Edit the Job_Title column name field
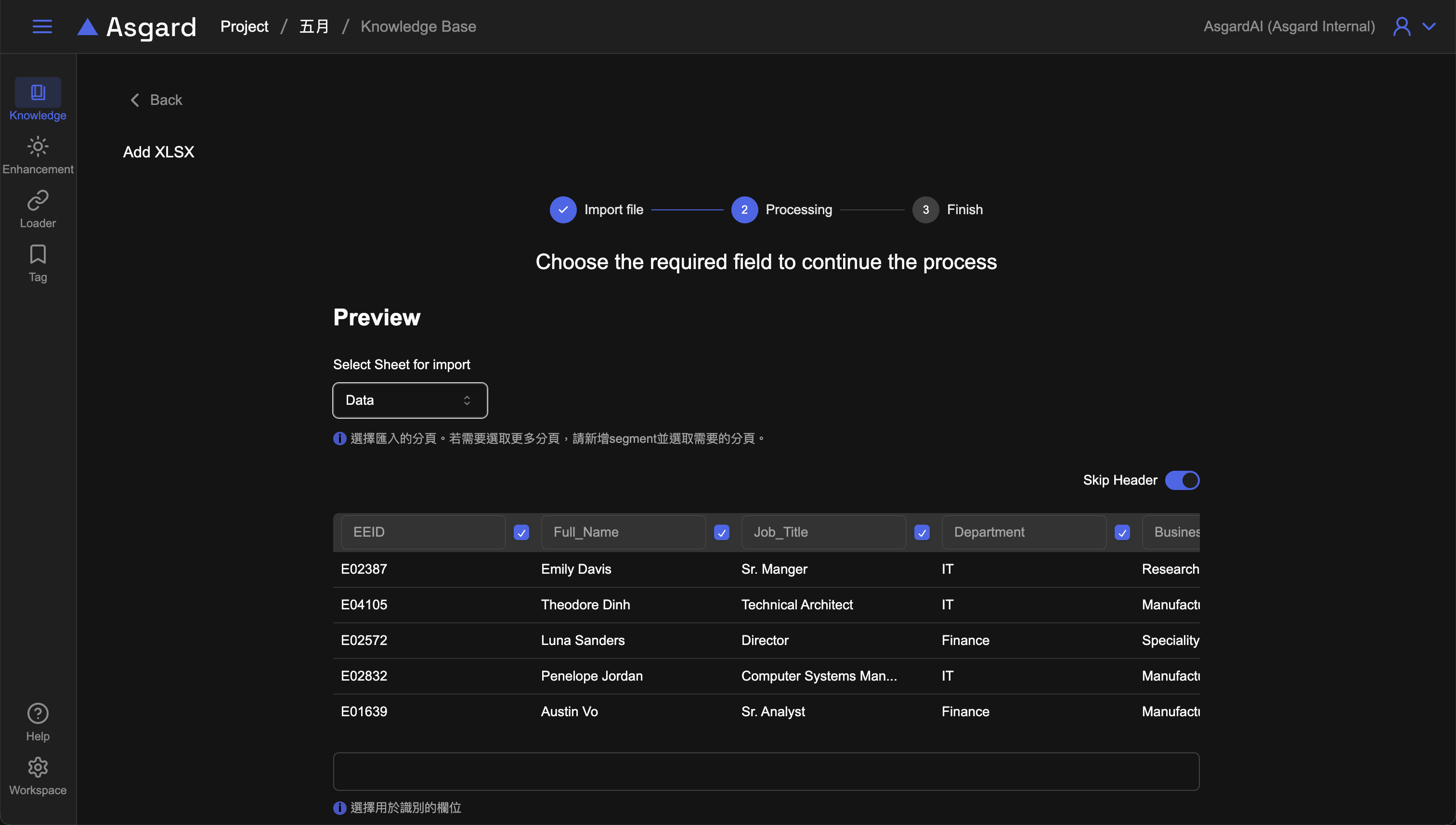1456x825 pixels. pyautogui.click(x=823, y=532)
